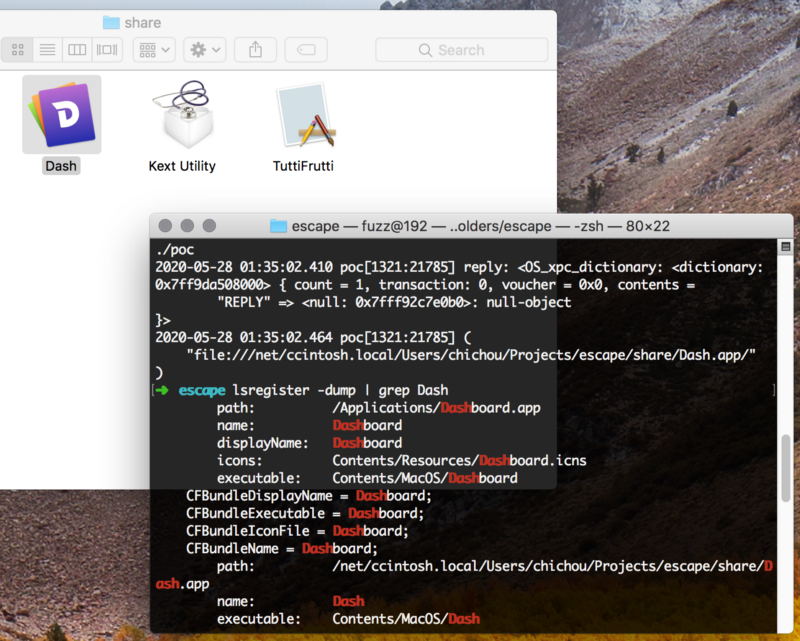Click the Terminal window title text
Viewport: 800px width, 641px height.
coord(481,226)
